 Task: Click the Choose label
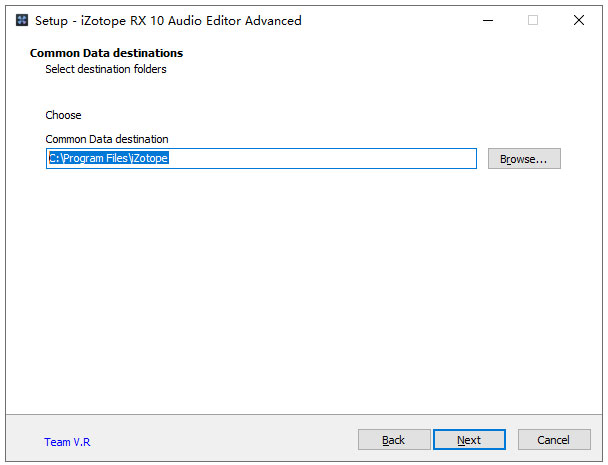pyautogui.click(x=63, y=115)
